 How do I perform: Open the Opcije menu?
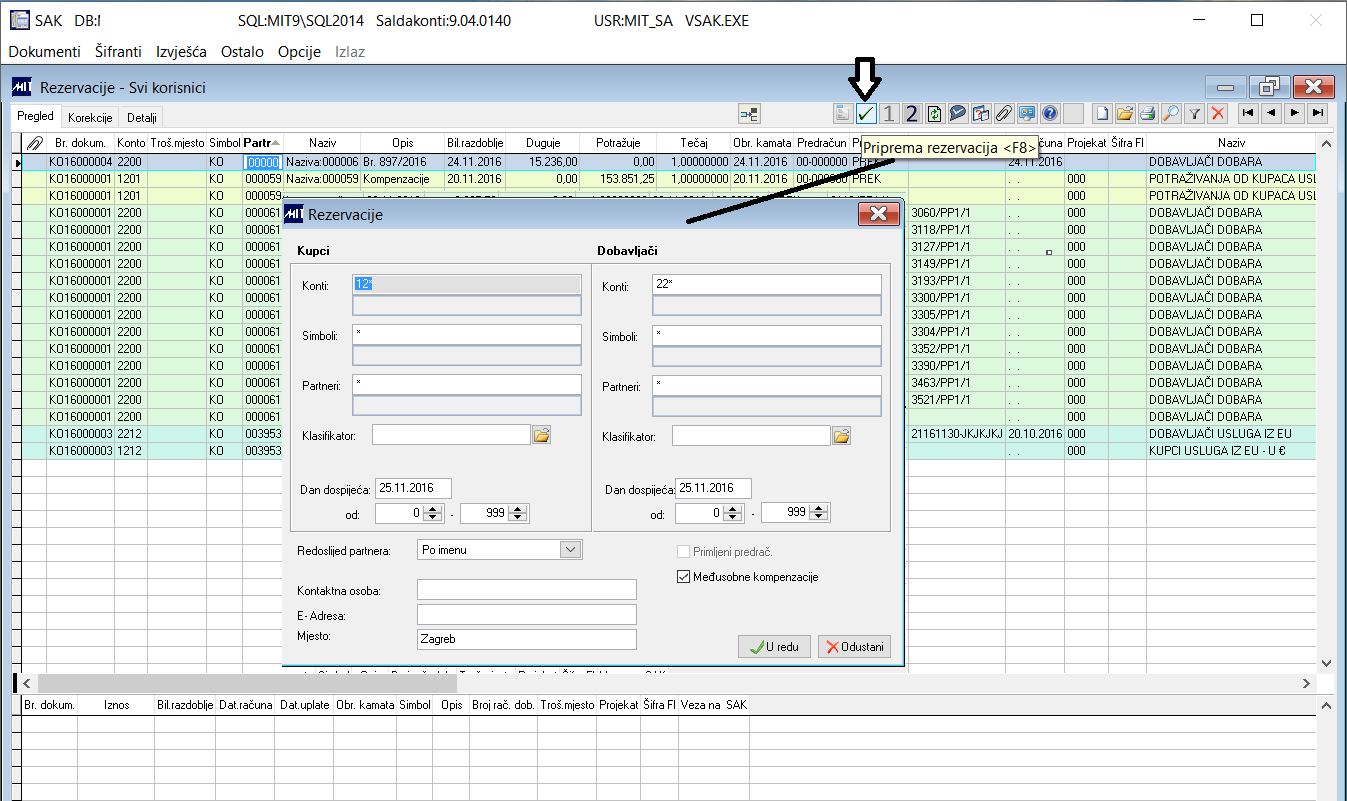299,51
